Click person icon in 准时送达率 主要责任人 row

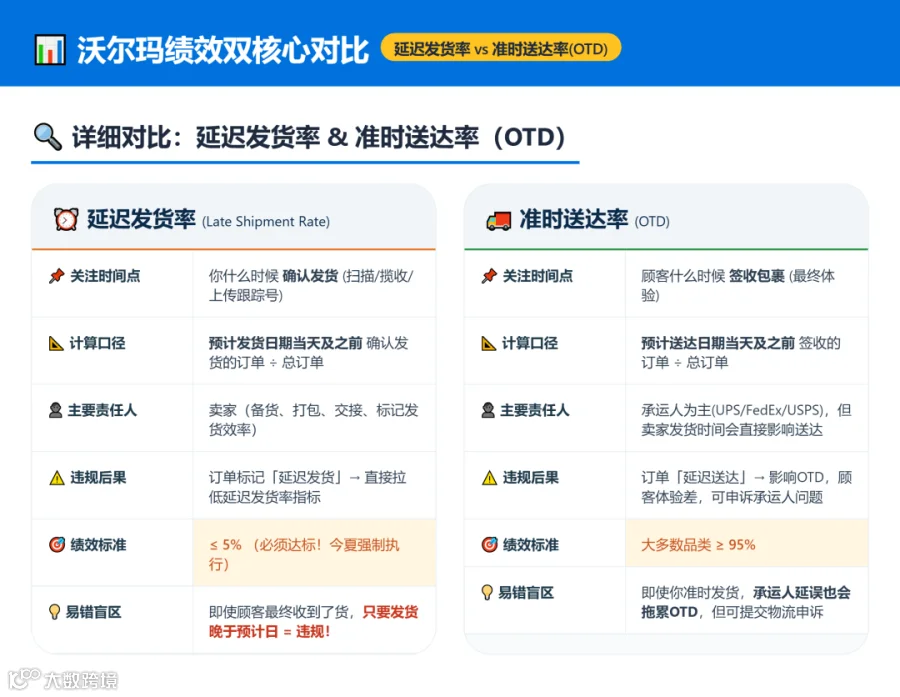point(488,411)
